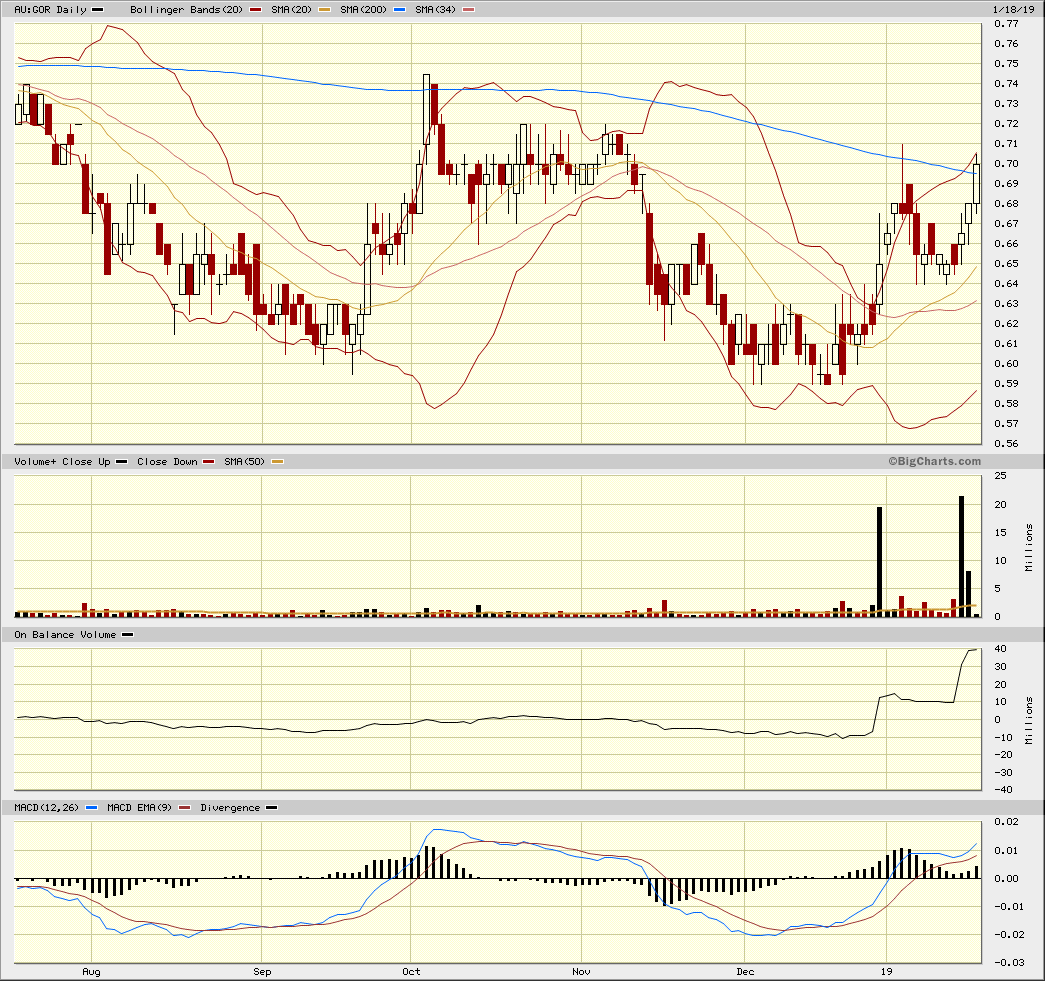Select the red swatch after Close Down
The height and width of the screenshot is (981, 1045).
[209, 461]
